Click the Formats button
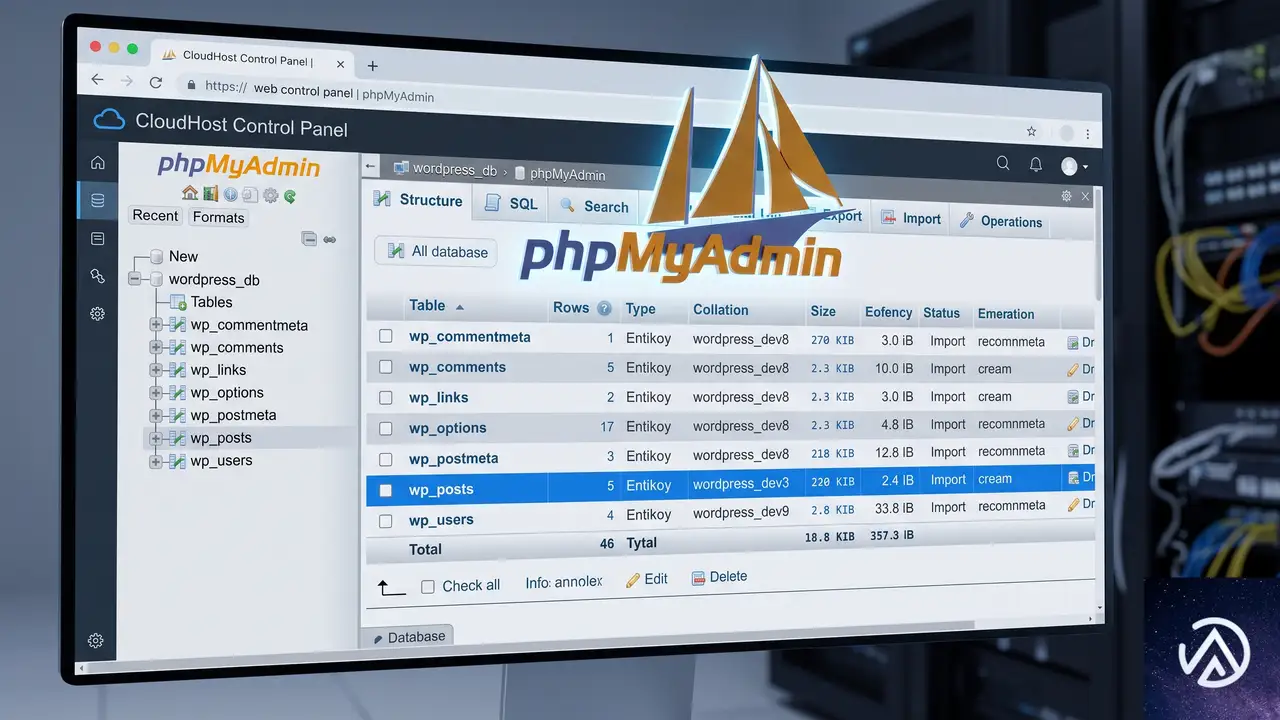 218,217
